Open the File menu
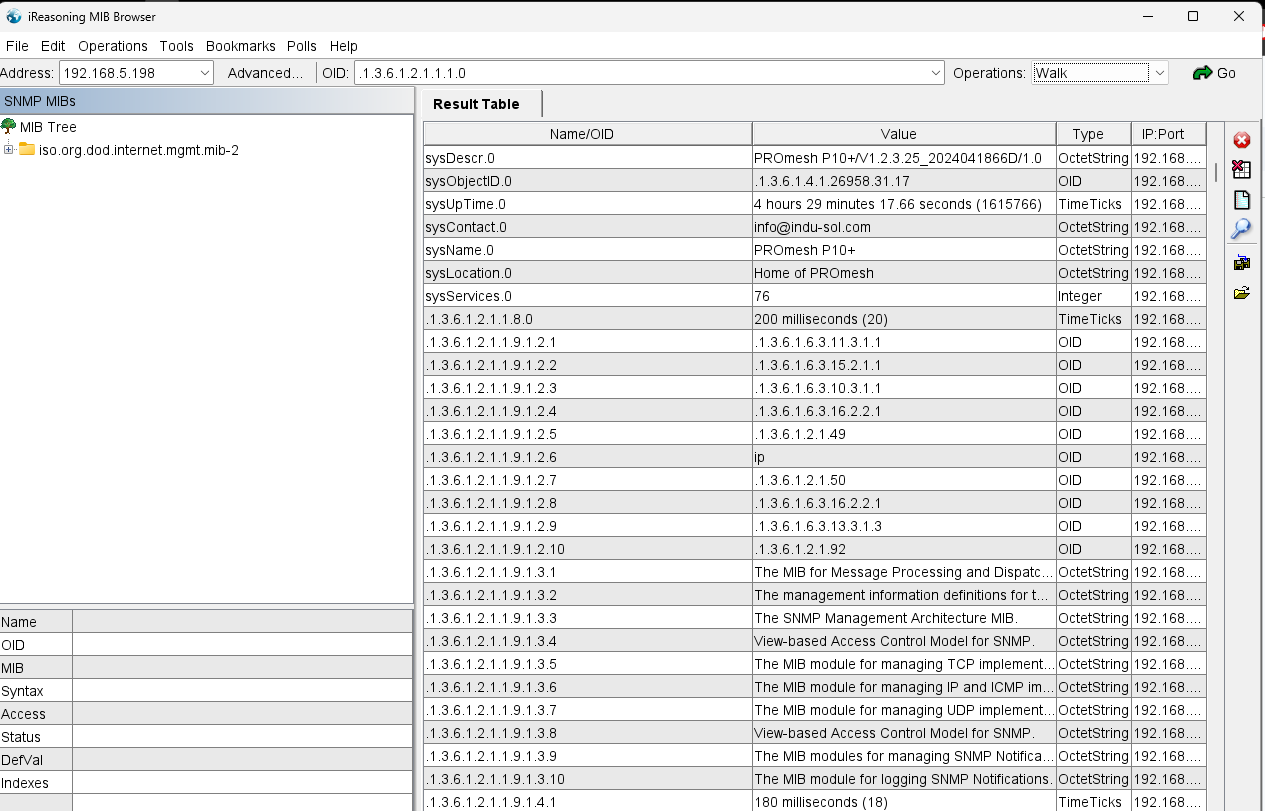The height and width of the screenshot is (811, 1265). coord(17,46)
